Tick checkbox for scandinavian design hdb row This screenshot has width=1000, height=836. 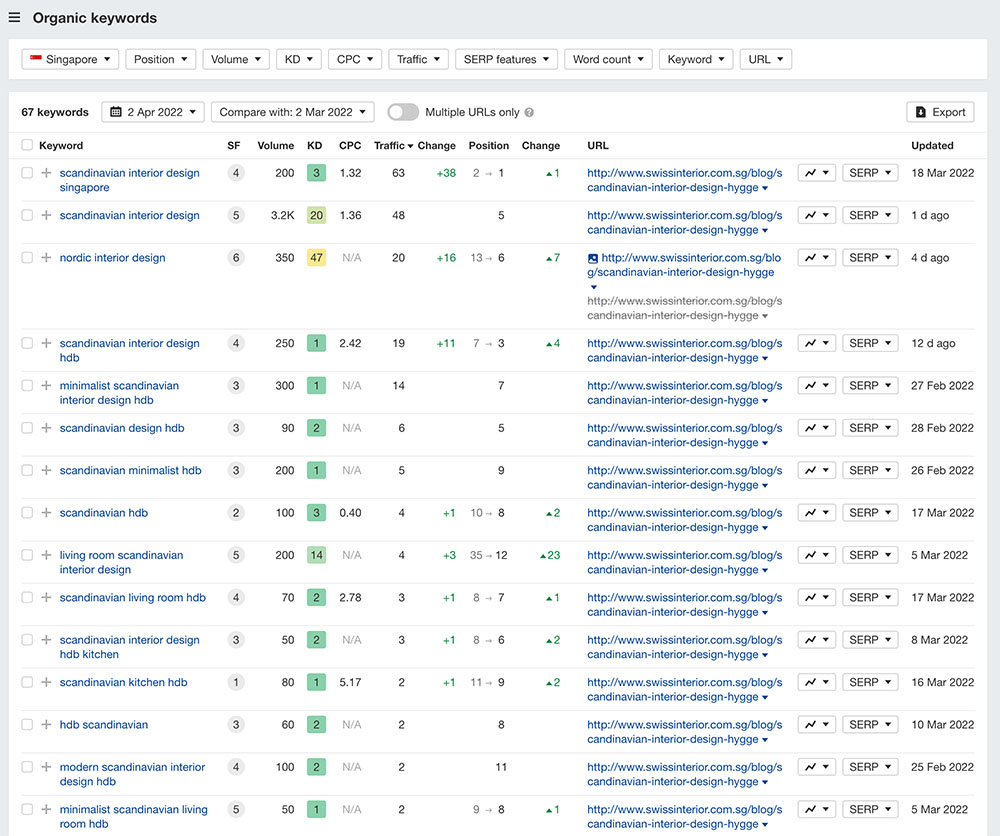[27, 428]
